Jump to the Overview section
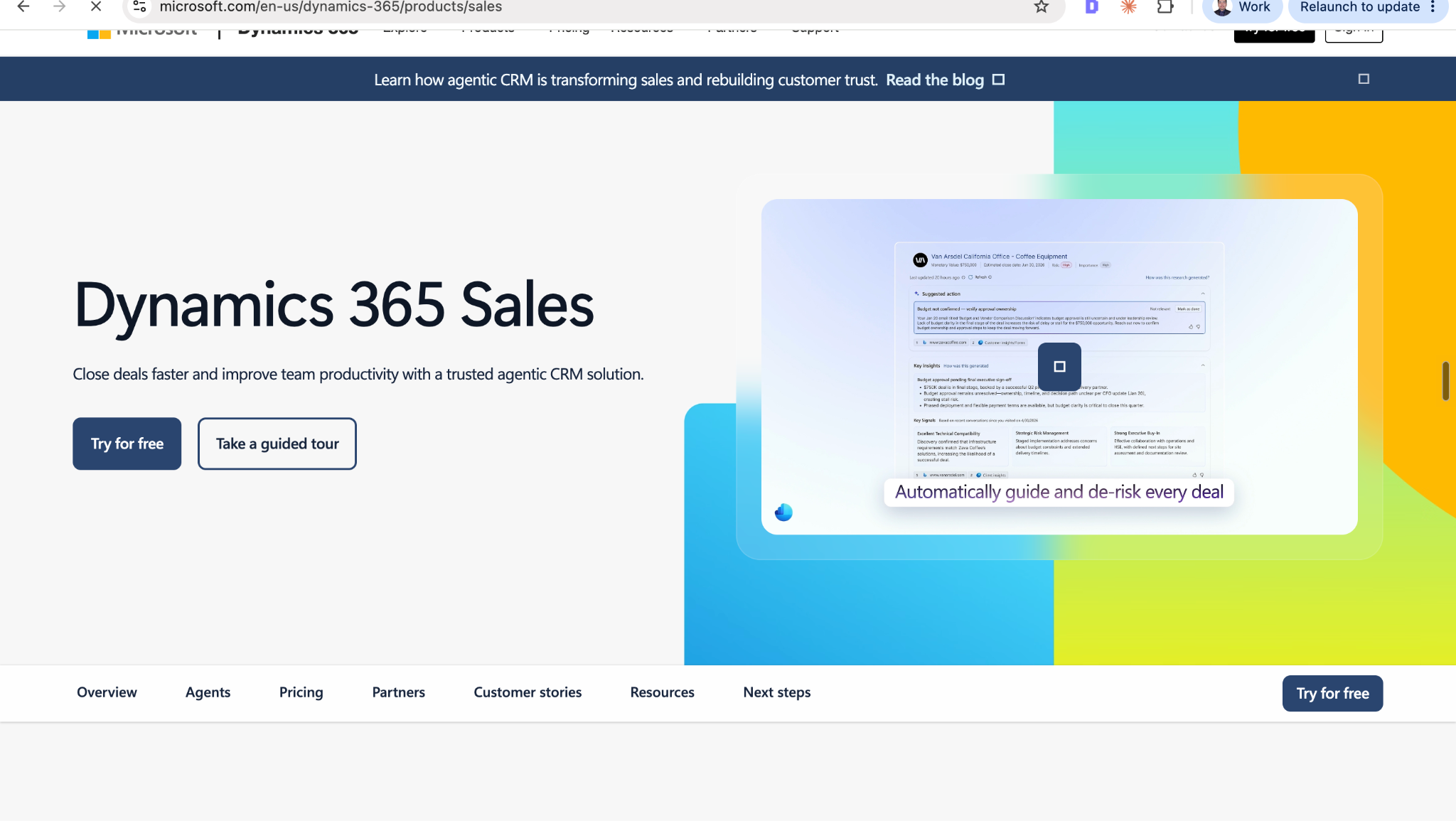1456x821 pixels. [107, 692]
